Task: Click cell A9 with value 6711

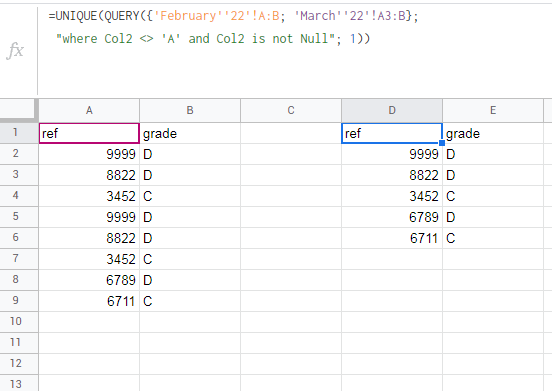Action: pos(89,301)
